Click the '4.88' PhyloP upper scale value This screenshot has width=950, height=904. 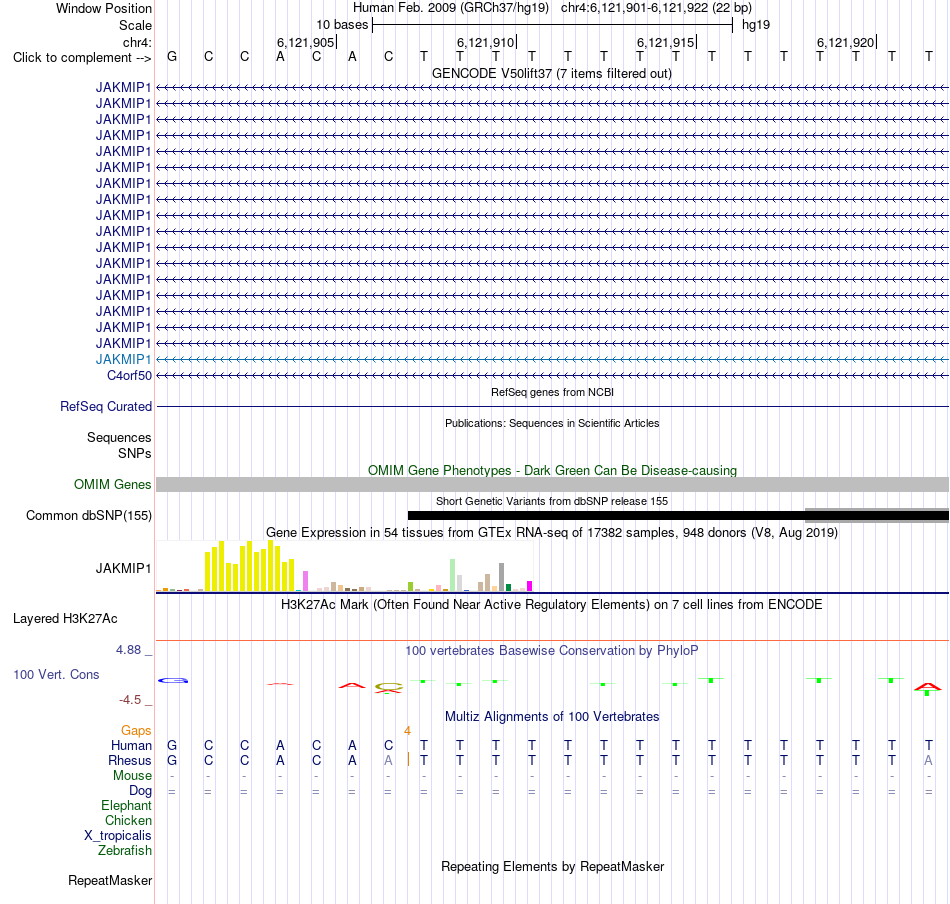point(128,650)
